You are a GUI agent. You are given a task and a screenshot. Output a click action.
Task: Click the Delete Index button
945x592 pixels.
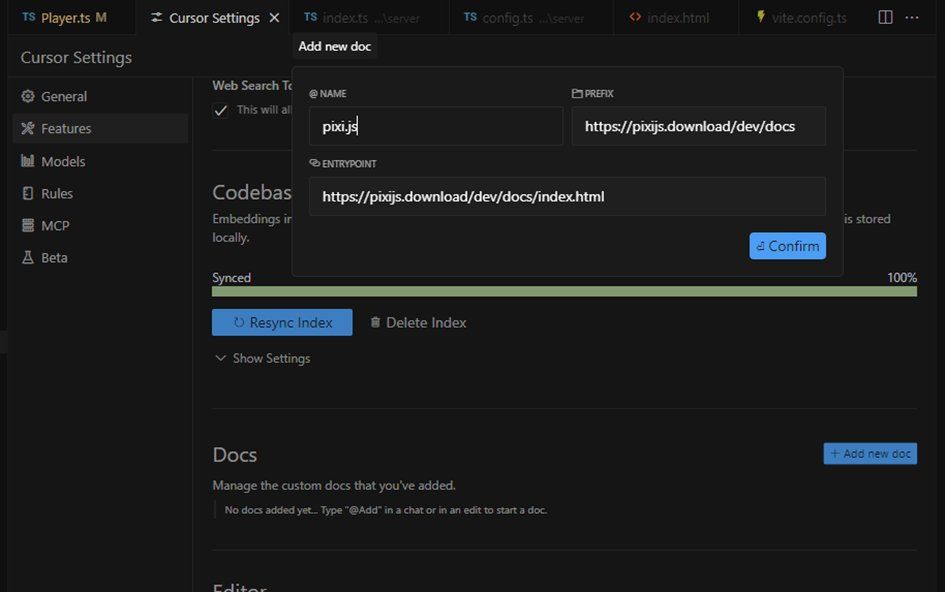coord(418,323)
